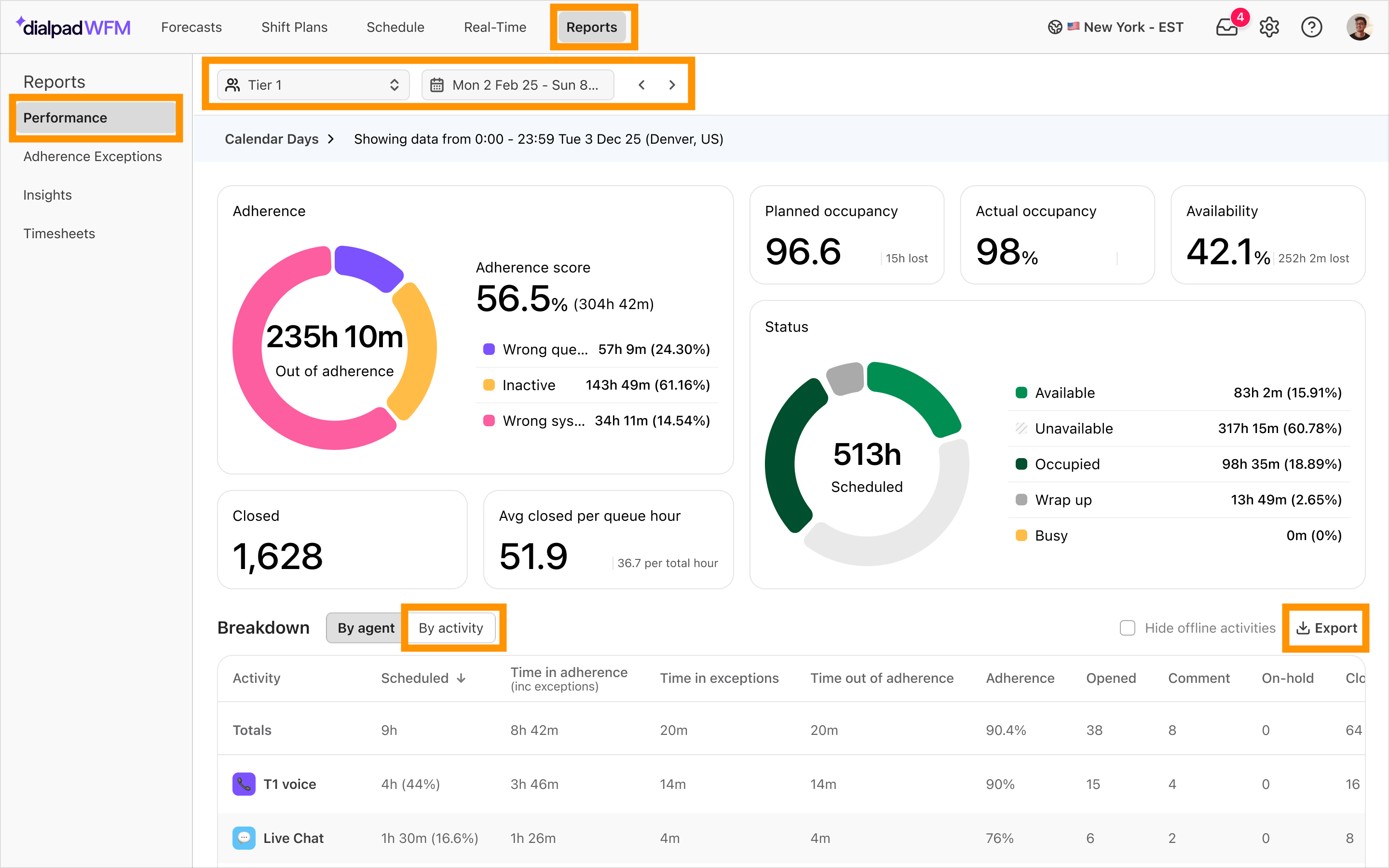Select Adherence Exceptions in sidebar

tap(93, 156)
